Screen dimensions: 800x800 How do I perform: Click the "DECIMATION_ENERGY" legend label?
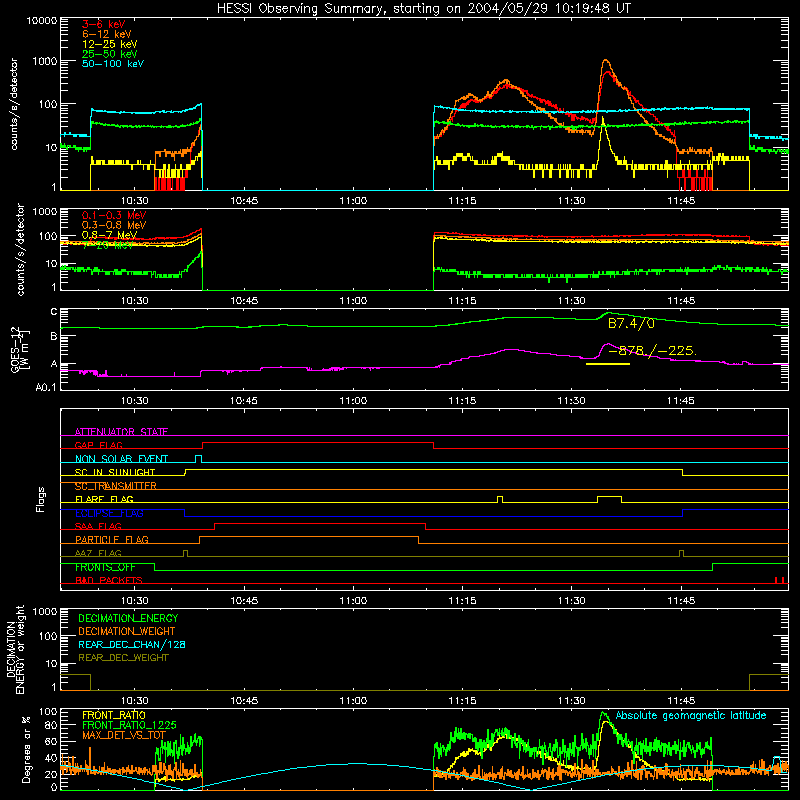(128, 618)
